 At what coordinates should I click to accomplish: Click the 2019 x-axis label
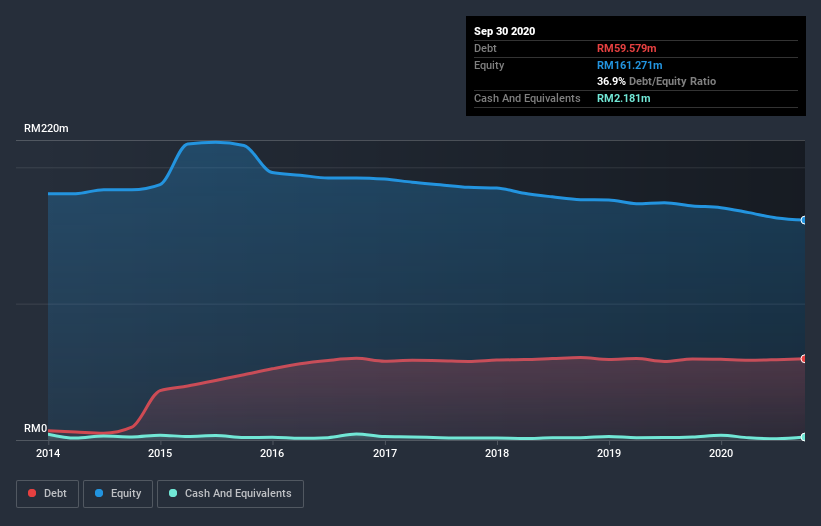pos(609,453)
